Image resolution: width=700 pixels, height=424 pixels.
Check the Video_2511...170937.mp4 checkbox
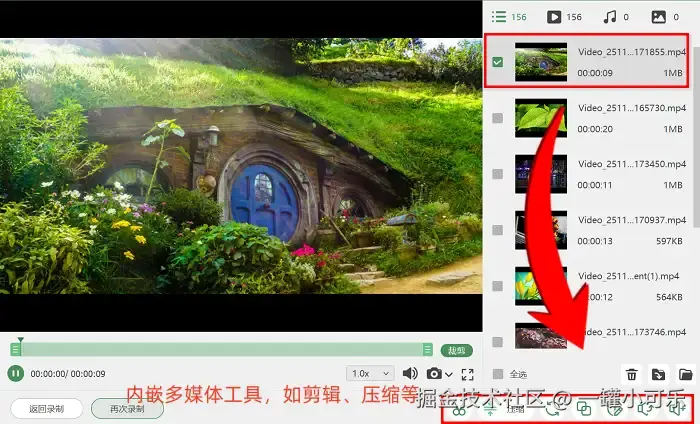coord(497,230)
